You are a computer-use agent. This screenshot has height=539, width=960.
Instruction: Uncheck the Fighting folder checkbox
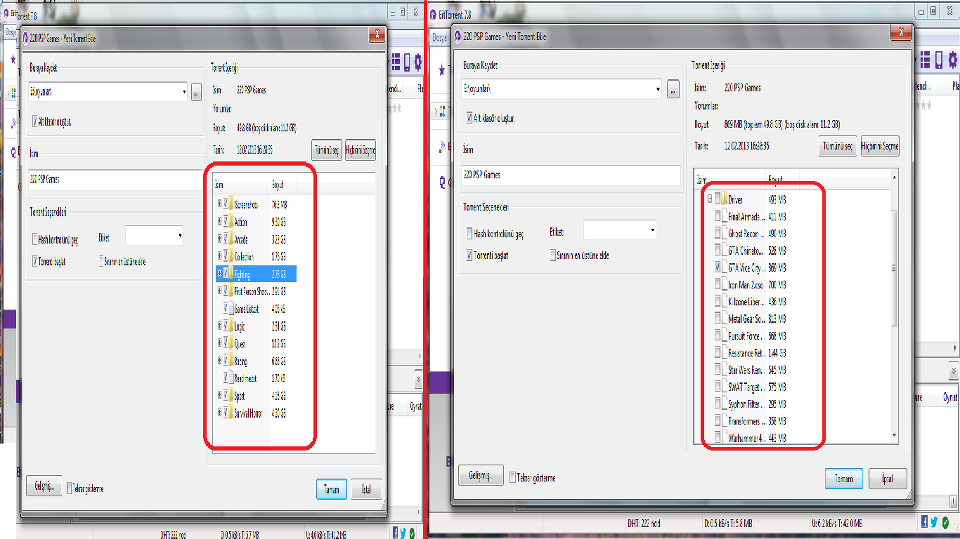tap(225, 273)
